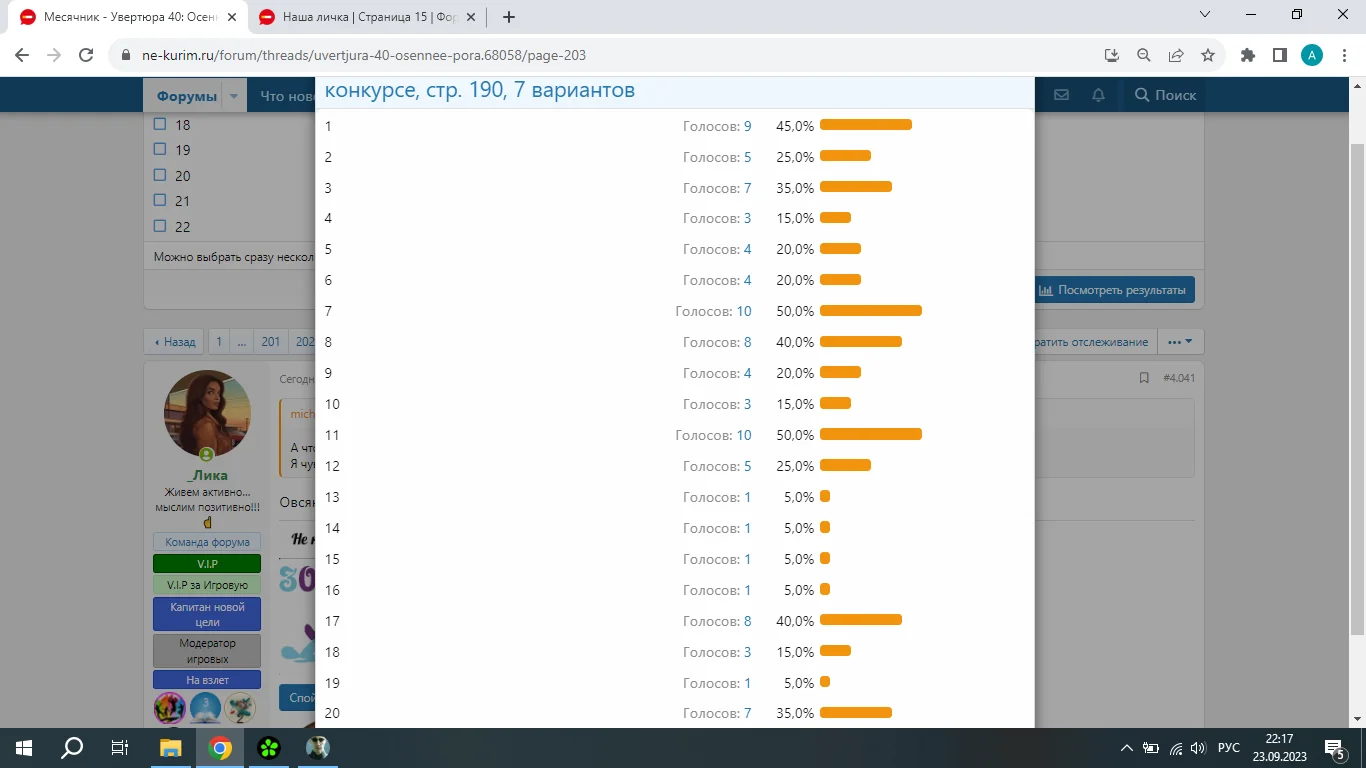This screenshot has height=768, width=1366.
Task: View site information via the lock icon
Action: 126,56
